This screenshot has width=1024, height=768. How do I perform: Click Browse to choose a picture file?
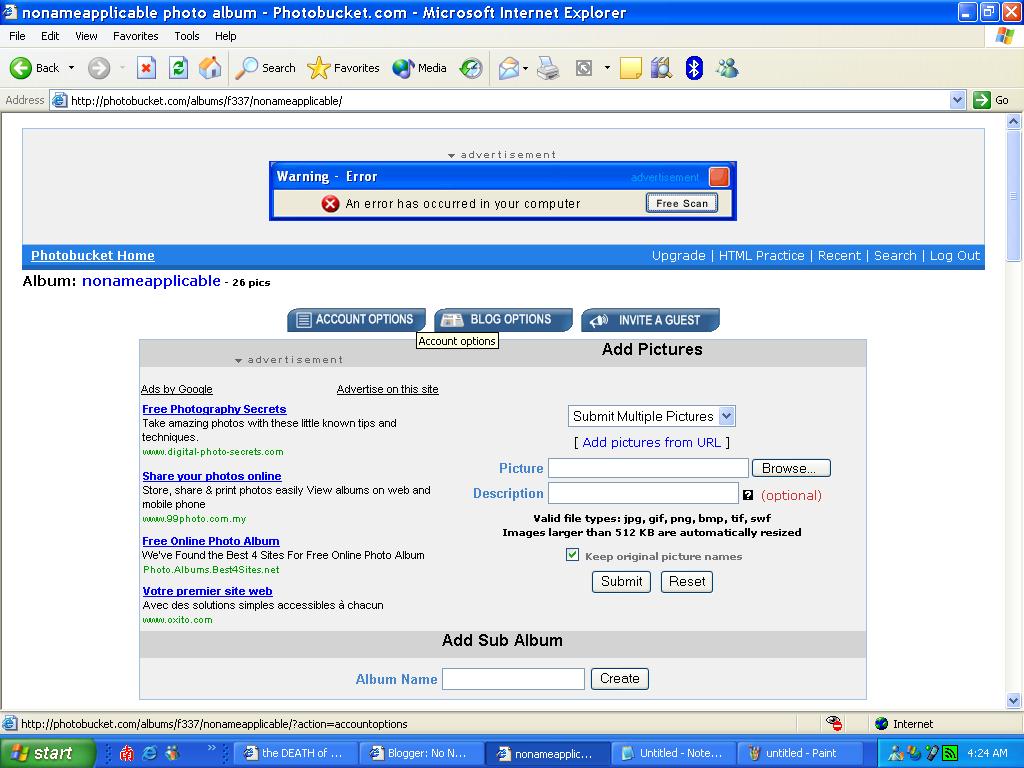[x=792, y=468]
